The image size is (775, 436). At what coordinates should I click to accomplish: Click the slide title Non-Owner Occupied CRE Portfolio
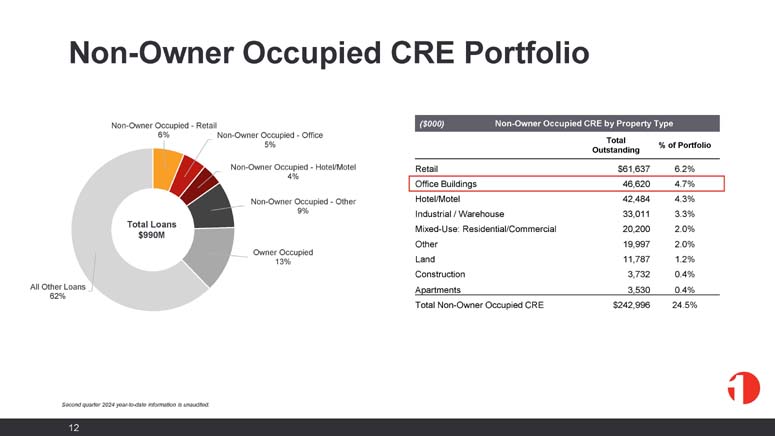[329, 52]
